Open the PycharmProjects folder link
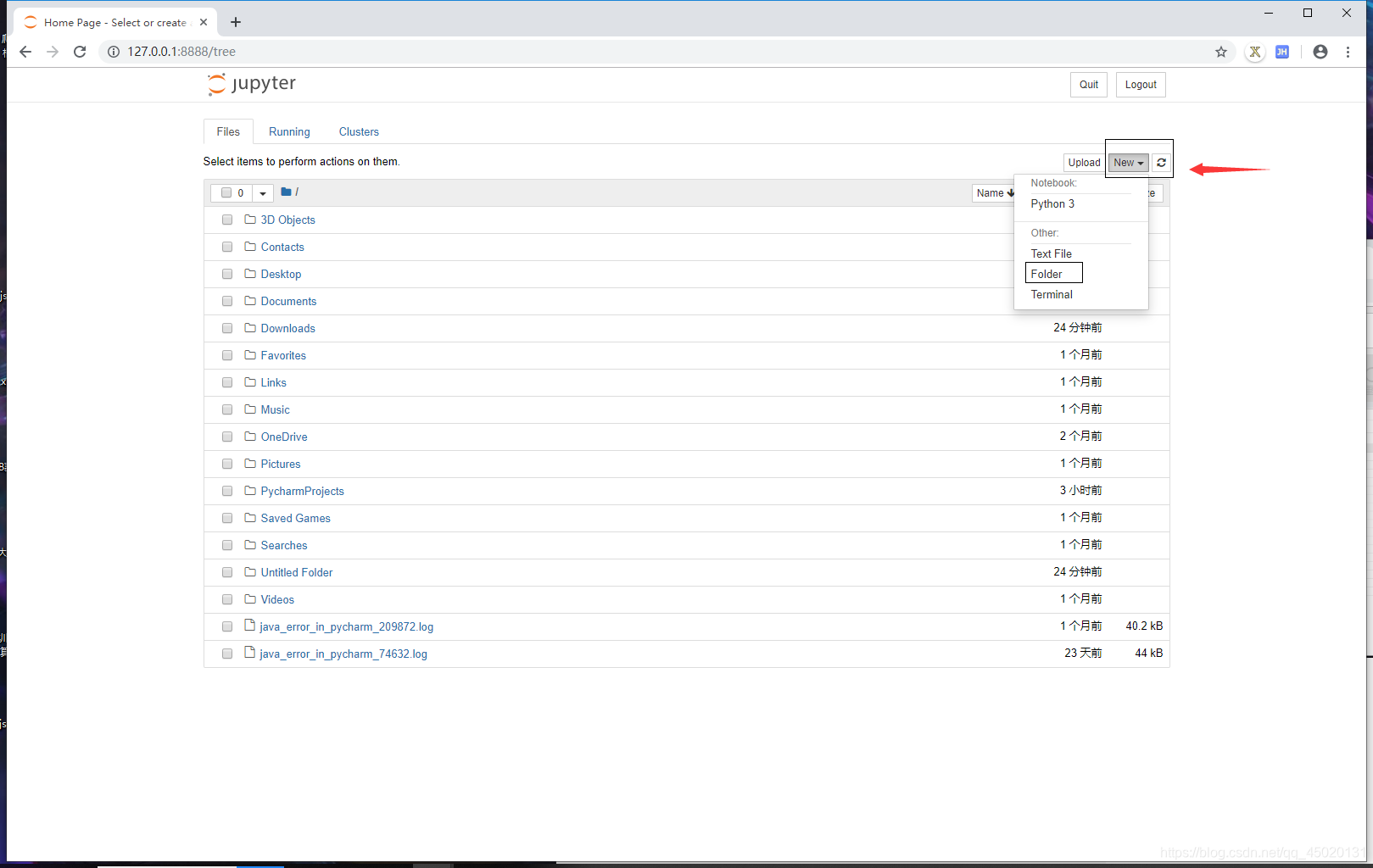The image size is (1373, 868). point(302,491)
